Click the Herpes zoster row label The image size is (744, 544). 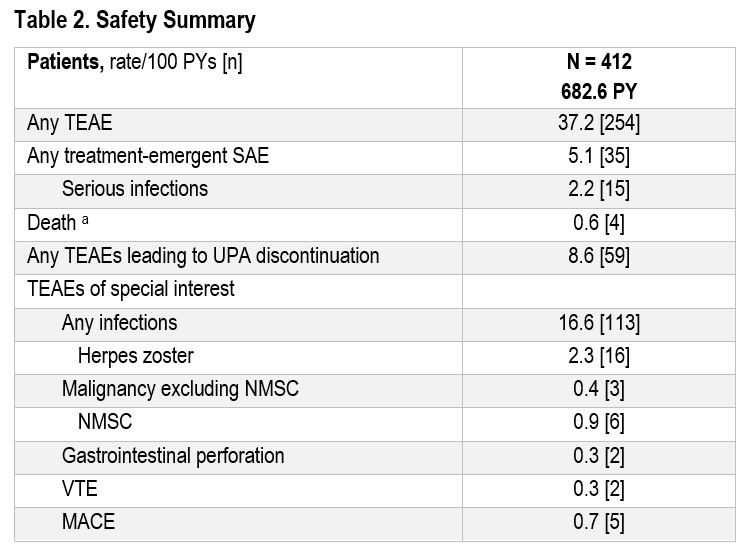pos(135,355)
